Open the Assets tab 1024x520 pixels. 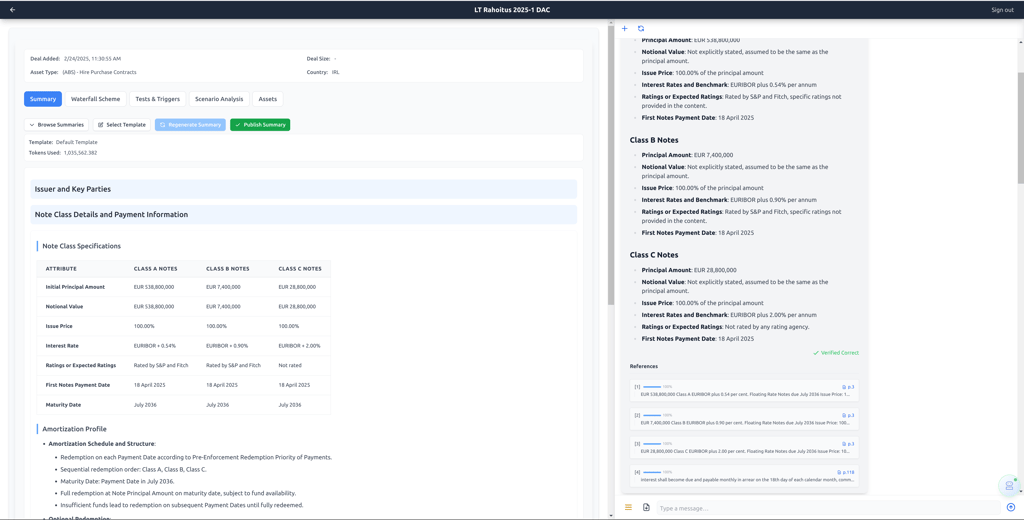tap(268, 99)
